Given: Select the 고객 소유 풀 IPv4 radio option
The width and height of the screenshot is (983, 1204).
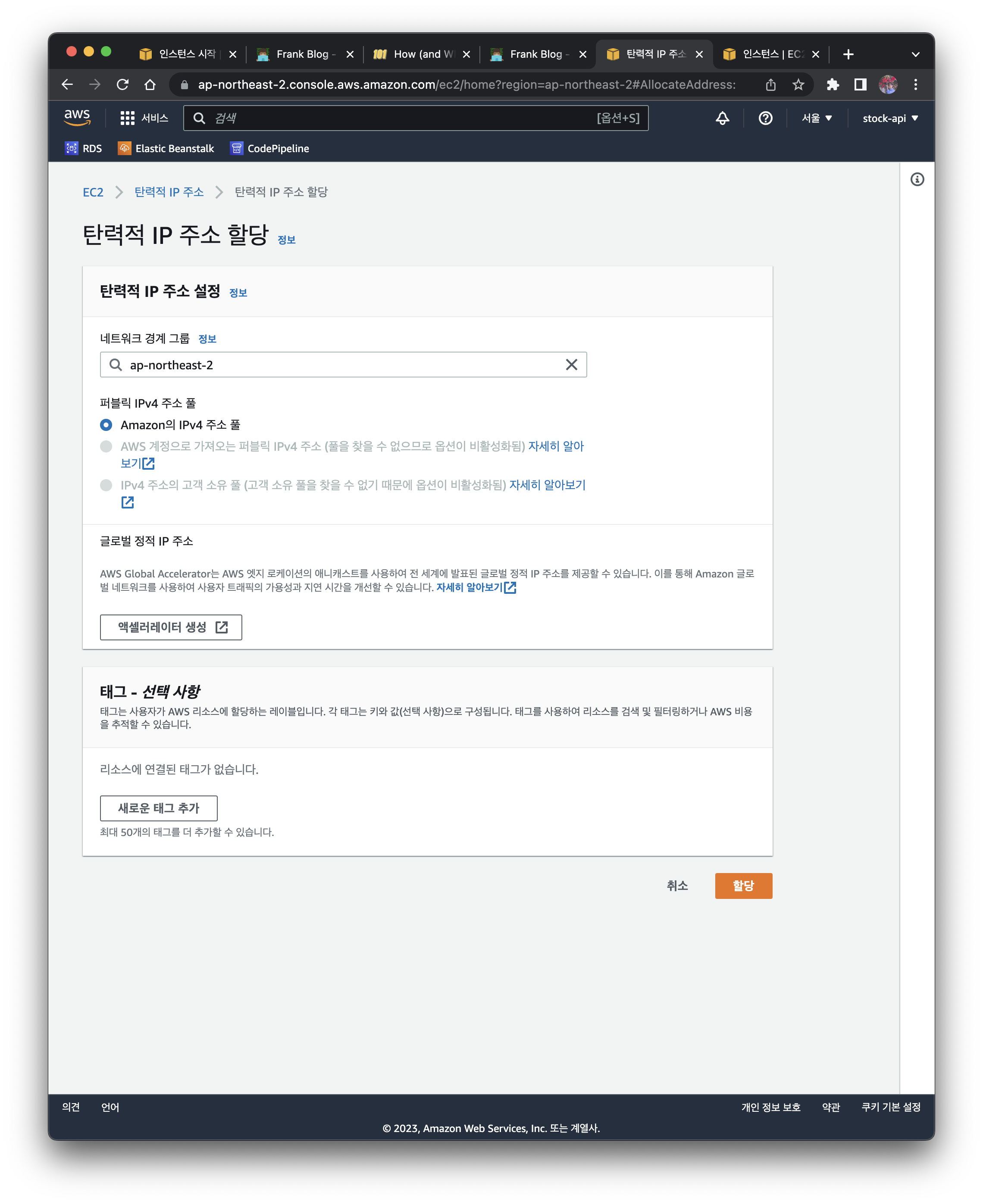Looking at the screenshot, I should (x=106, y=485).
